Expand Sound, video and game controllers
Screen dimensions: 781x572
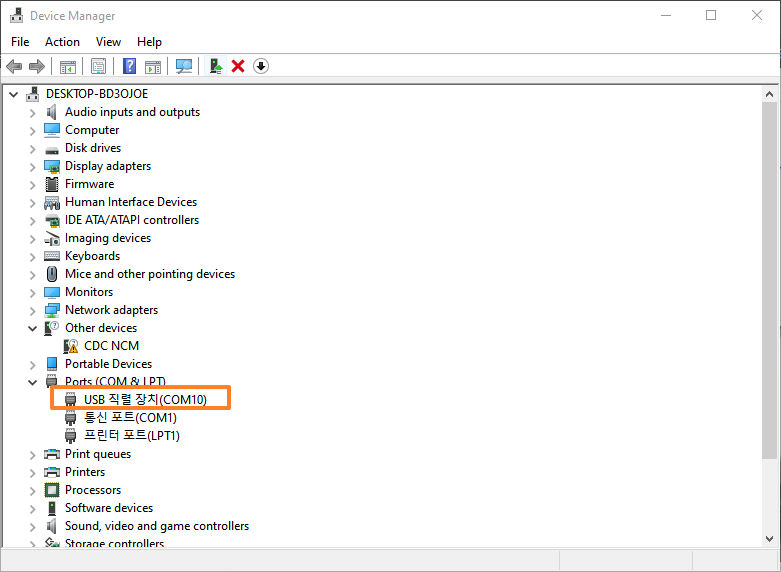coord(32,527)
